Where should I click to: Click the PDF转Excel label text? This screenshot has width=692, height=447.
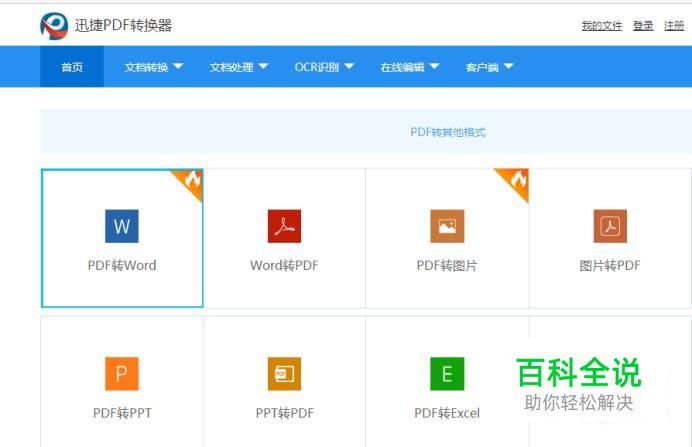coord(447,413)
